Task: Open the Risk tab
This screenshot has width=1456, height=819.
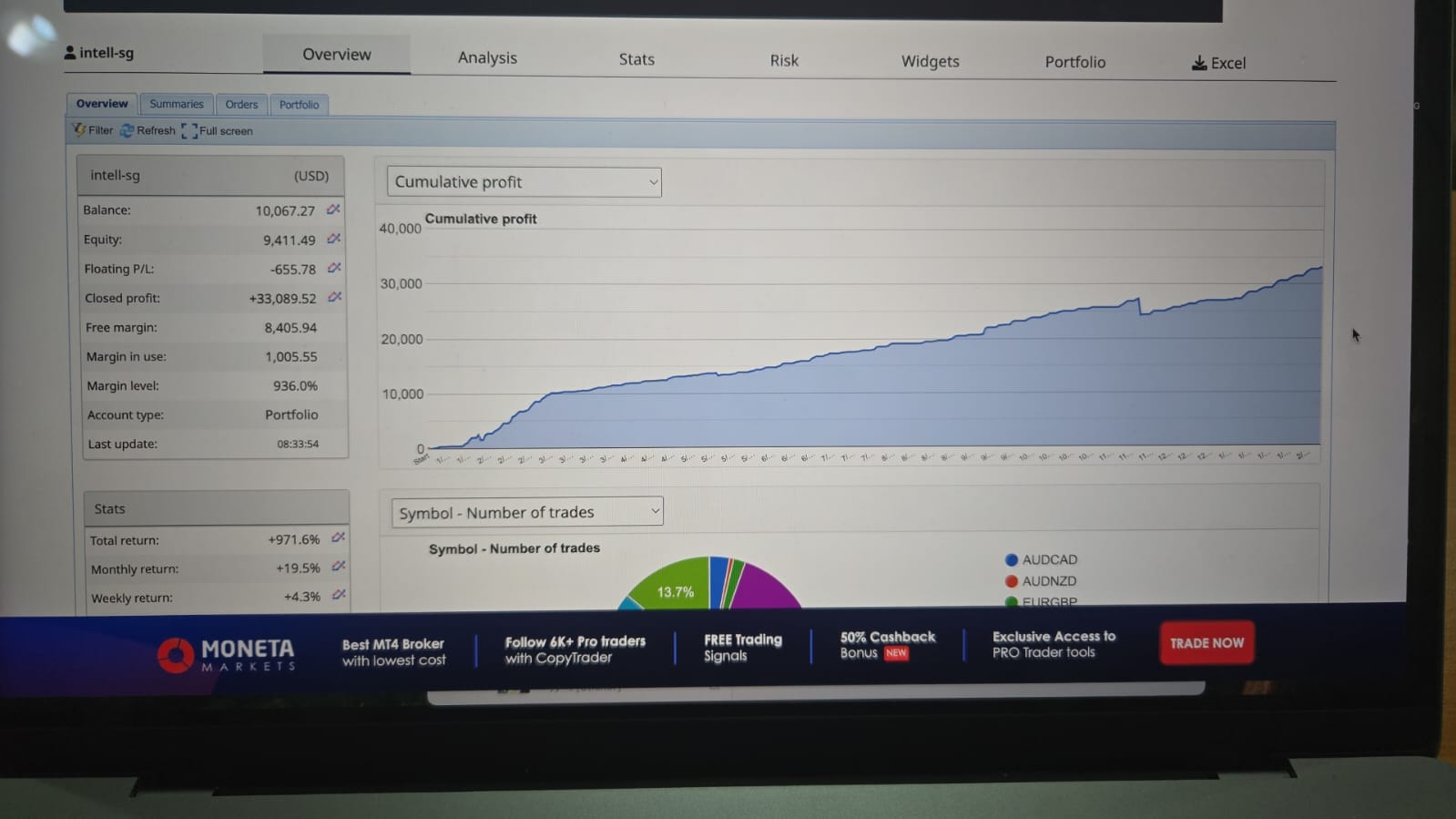Action: (x=784, y=60)
